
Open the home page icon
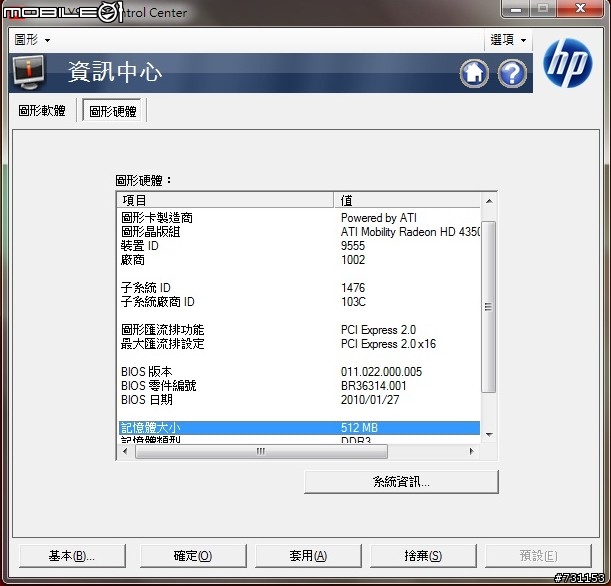pos(474,73)
